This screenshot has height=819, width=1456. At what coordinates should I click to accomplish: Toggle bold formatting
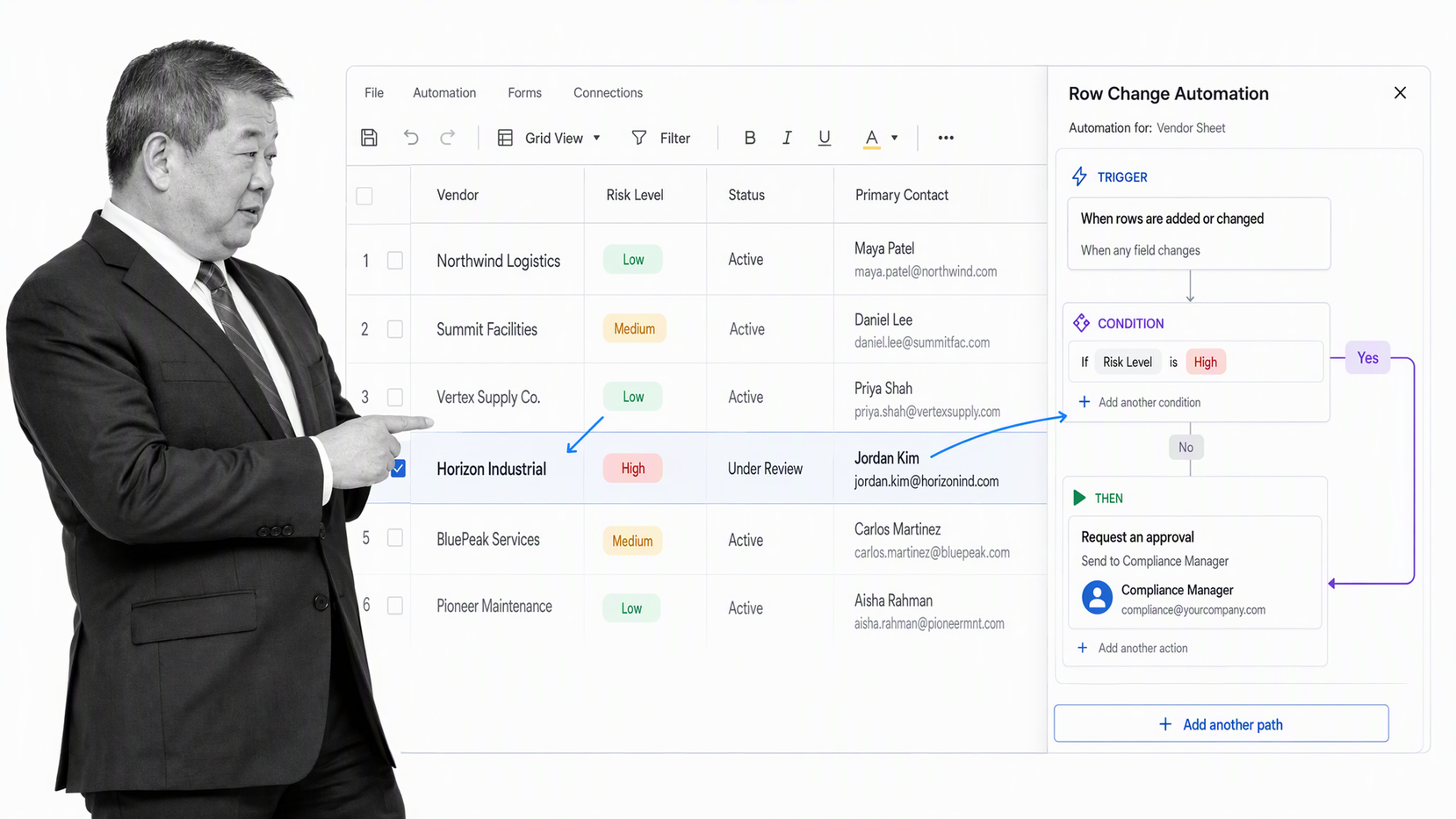click(749, 138)
